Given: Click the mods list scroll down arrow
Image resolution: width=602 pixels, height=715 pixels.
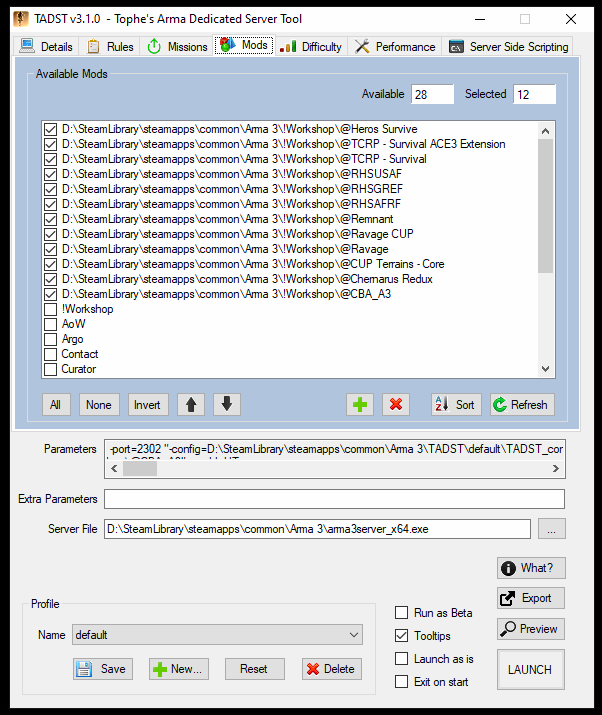Looking at the screenshot, I should (545, 368).
